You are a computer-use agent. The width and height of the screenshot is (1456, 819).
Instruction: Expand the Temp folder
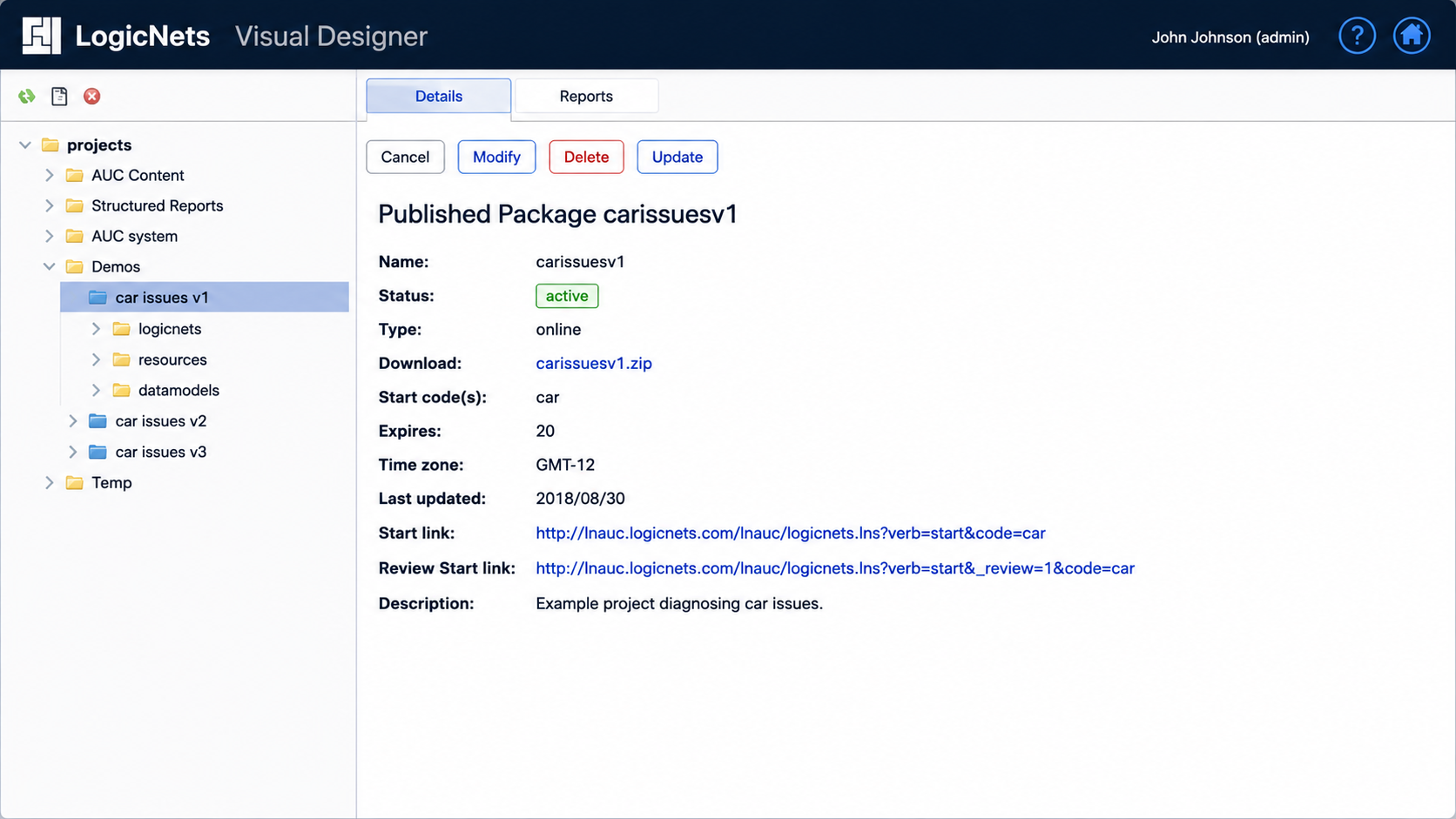coord(50,482)
